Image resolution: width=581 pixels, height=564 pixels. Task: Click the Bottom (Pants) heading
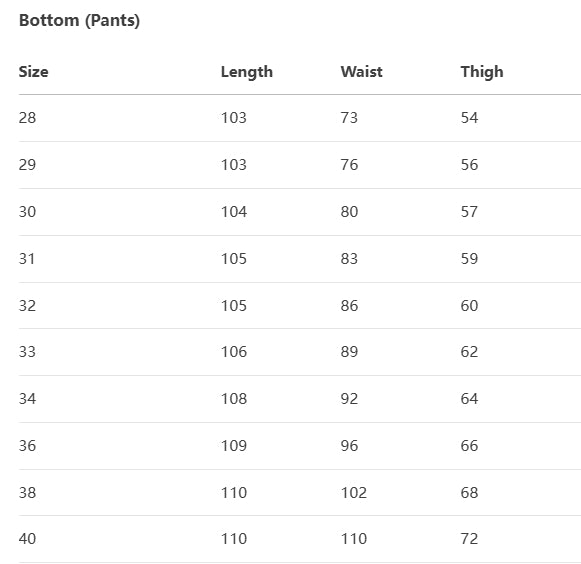(79, 20)
